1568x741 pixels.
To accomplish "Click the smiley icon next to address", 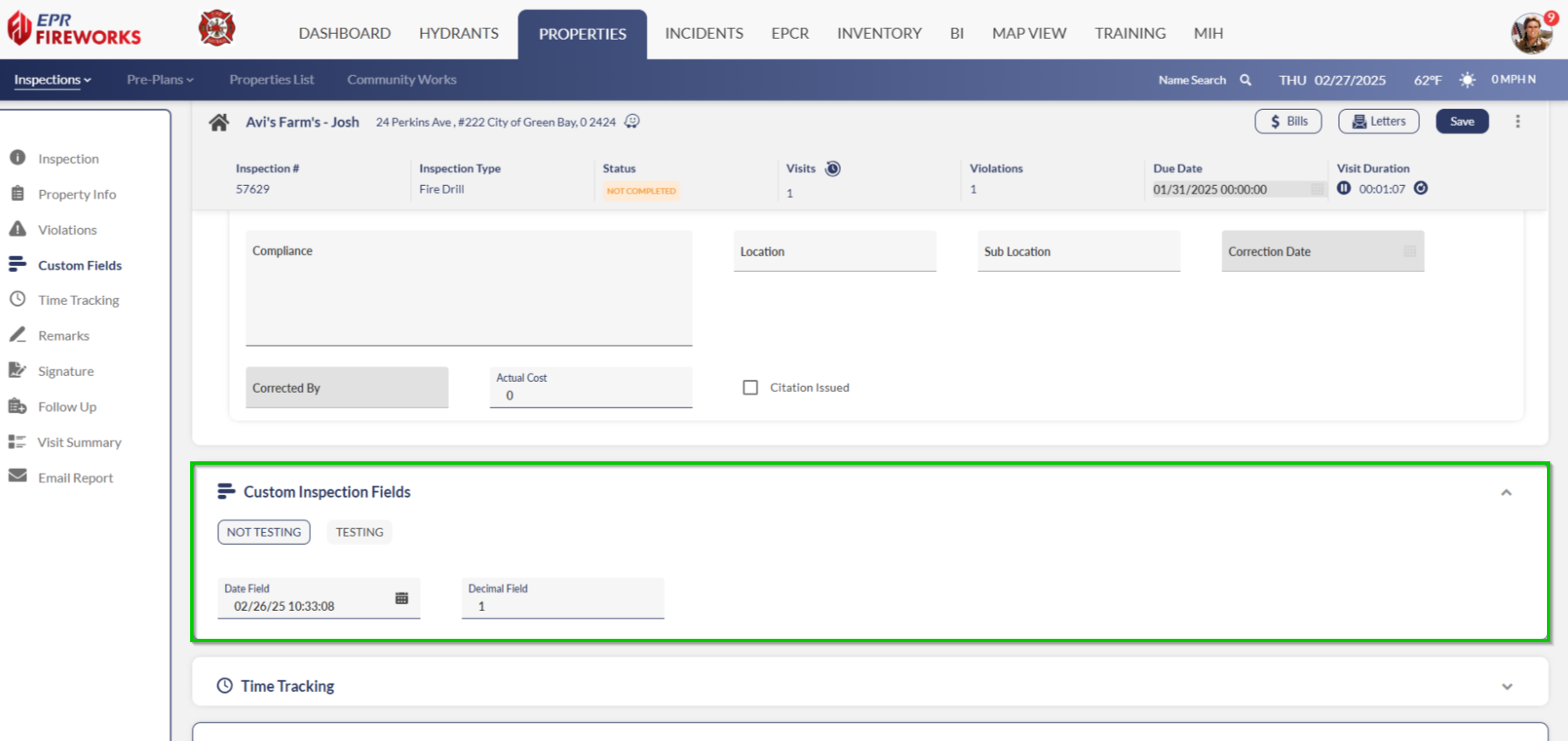I will click(x=632, y=122).
